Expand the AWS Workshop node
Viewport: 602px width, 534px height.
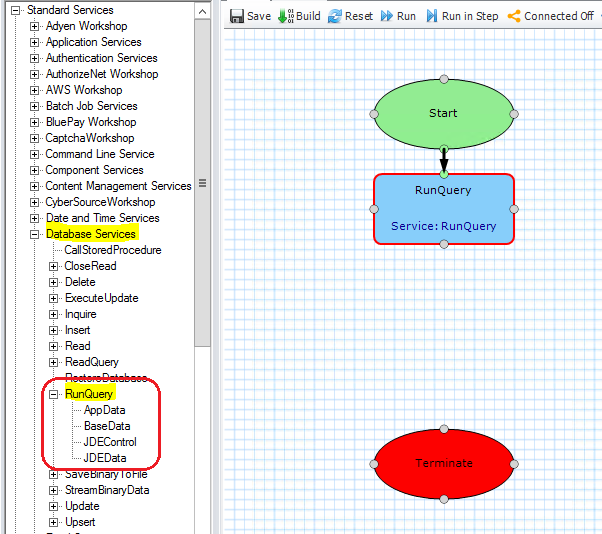35,91
